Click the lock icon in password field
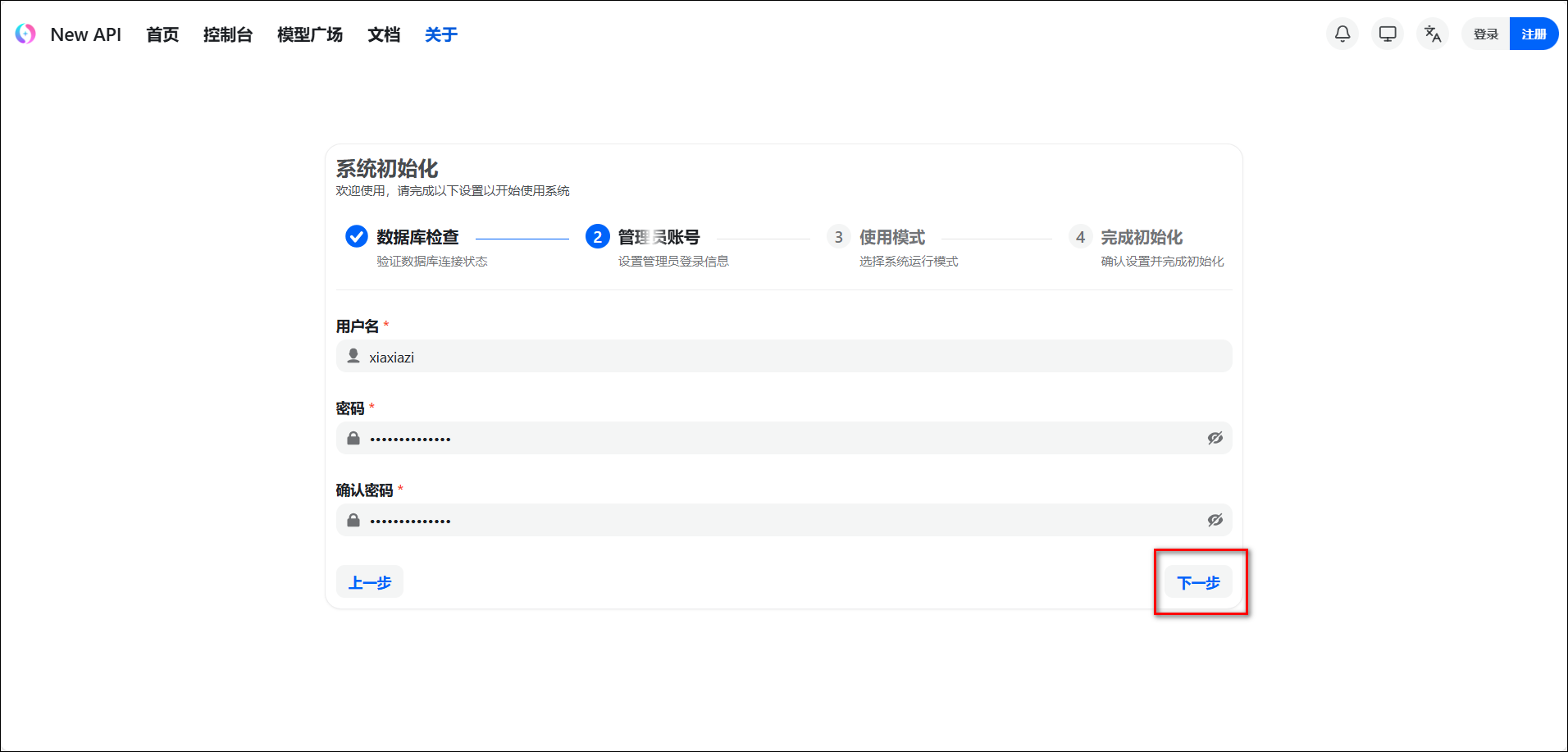The height and width of the screenshot is (752, 1568). pyautogui.click(x=353, y=438)
